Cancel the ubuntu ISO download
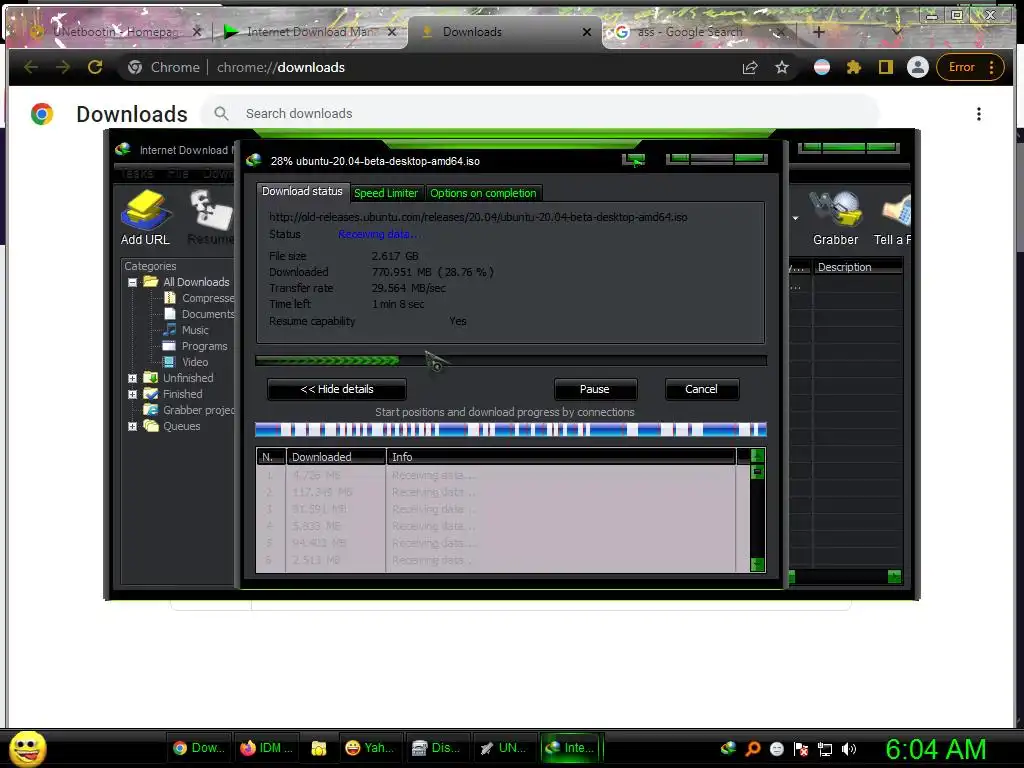This screenshot has width=1024, height=768. click(x=701, y=389)
